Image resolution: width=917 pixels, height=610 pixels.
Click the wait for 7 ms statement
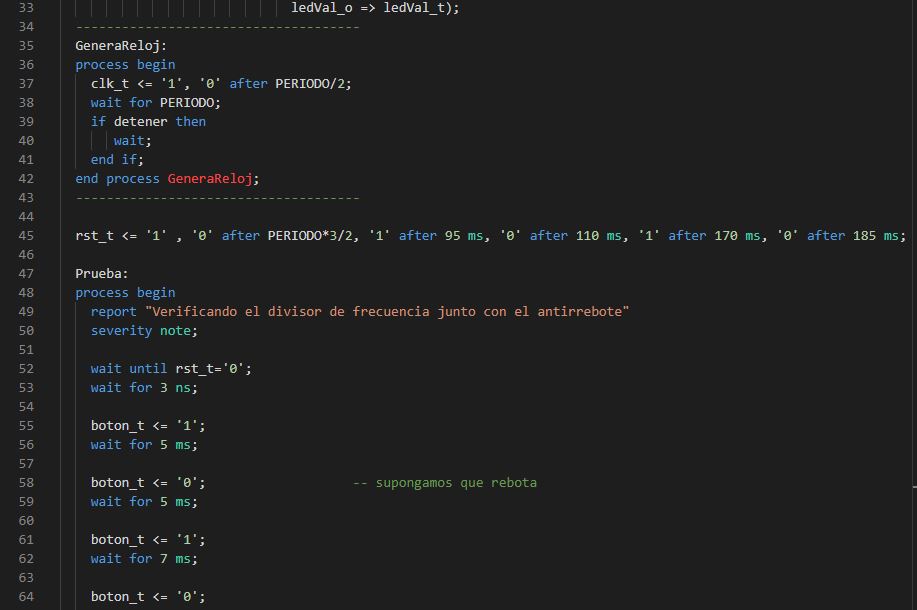144,558
